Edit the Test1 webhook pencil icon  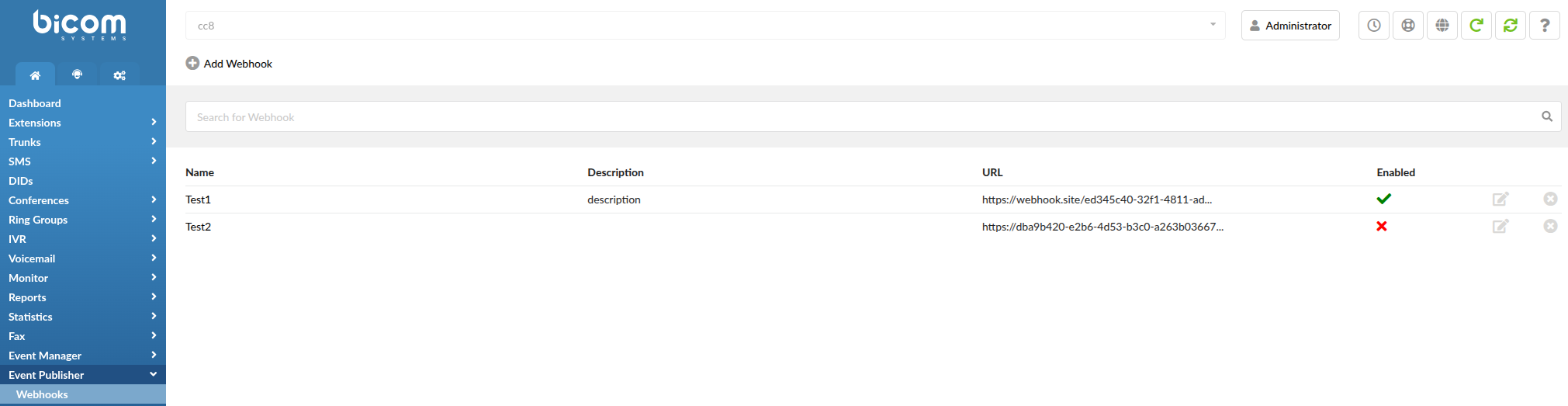click(x=1501, y=199)
